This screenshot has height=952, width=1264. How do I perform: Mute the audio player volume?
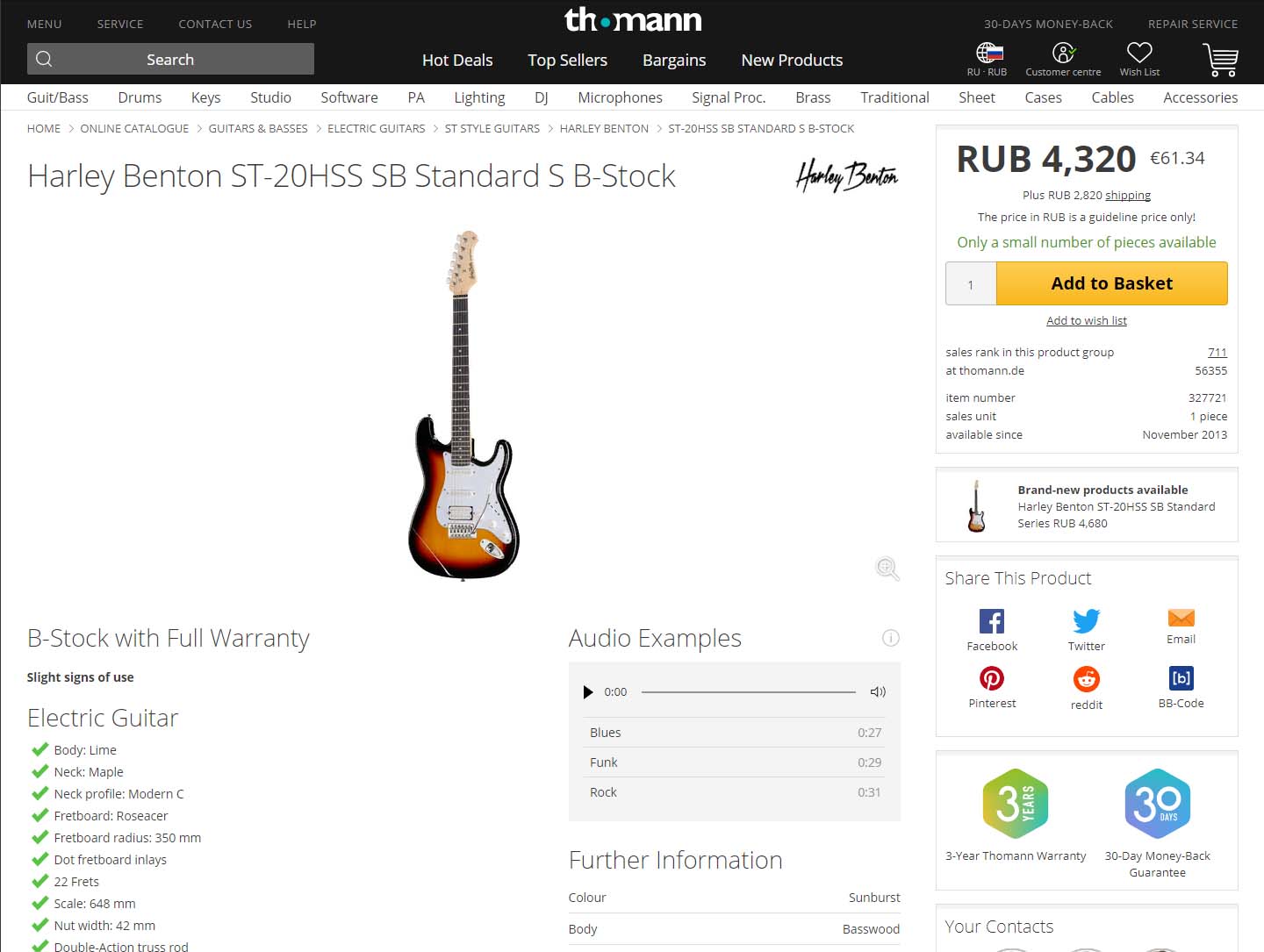tap(878, 692)
